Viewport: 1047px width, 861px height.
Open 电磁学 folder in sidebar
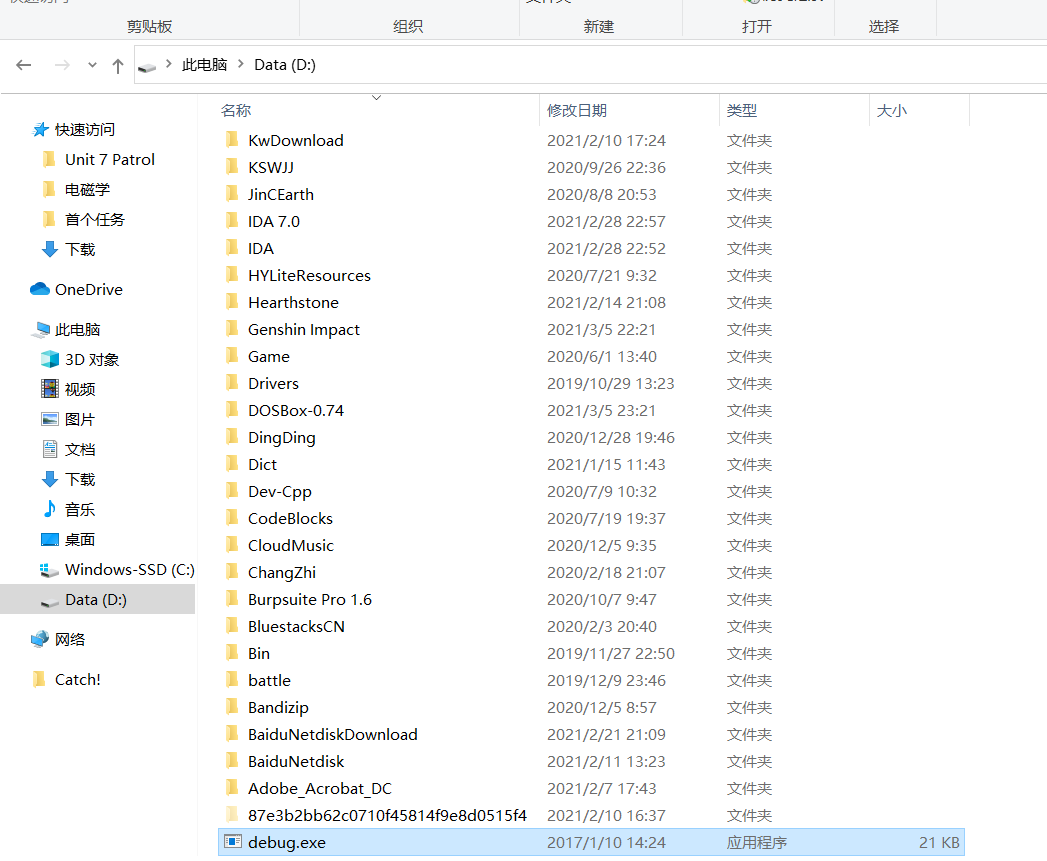pyautogui.click(x=87, y=190)
